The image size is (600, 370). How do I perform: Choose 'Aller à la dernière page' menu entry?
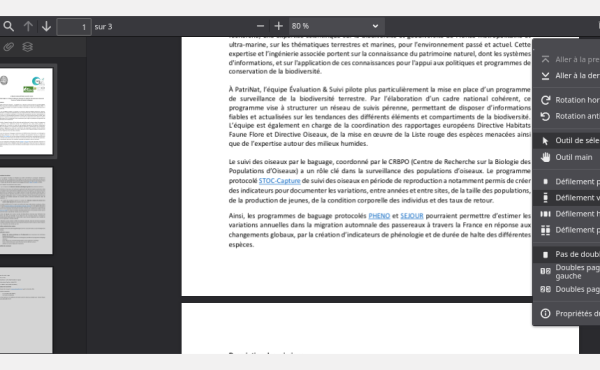coord(567,76)
